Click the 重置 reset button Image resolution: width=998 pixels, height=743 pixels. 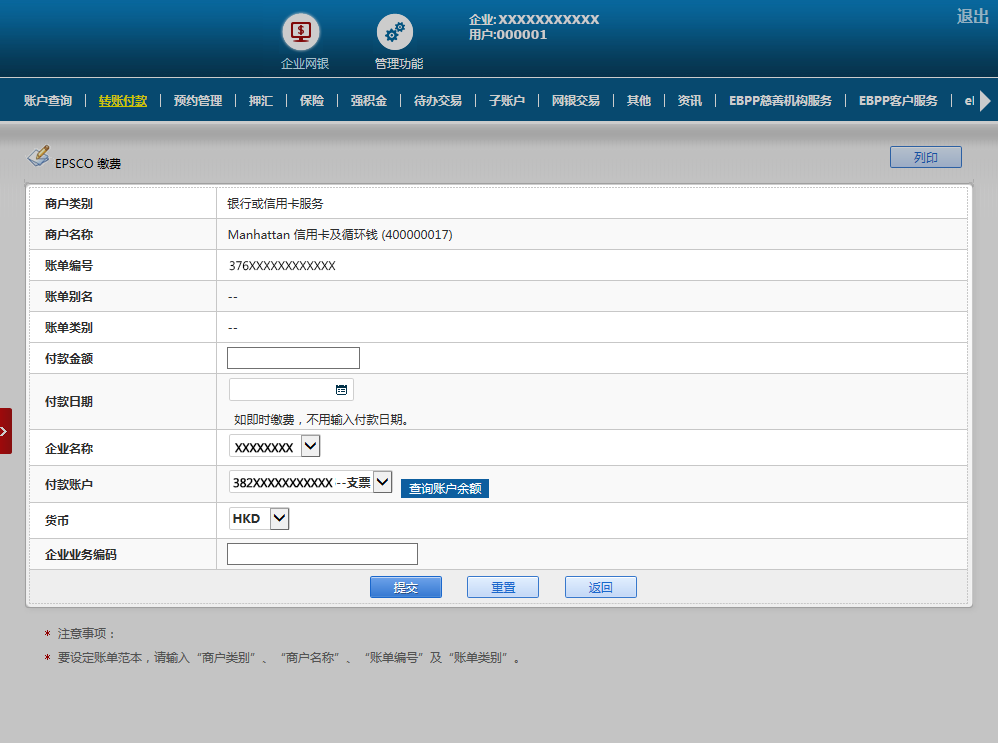pyautogui.click(x=502, y=587)
